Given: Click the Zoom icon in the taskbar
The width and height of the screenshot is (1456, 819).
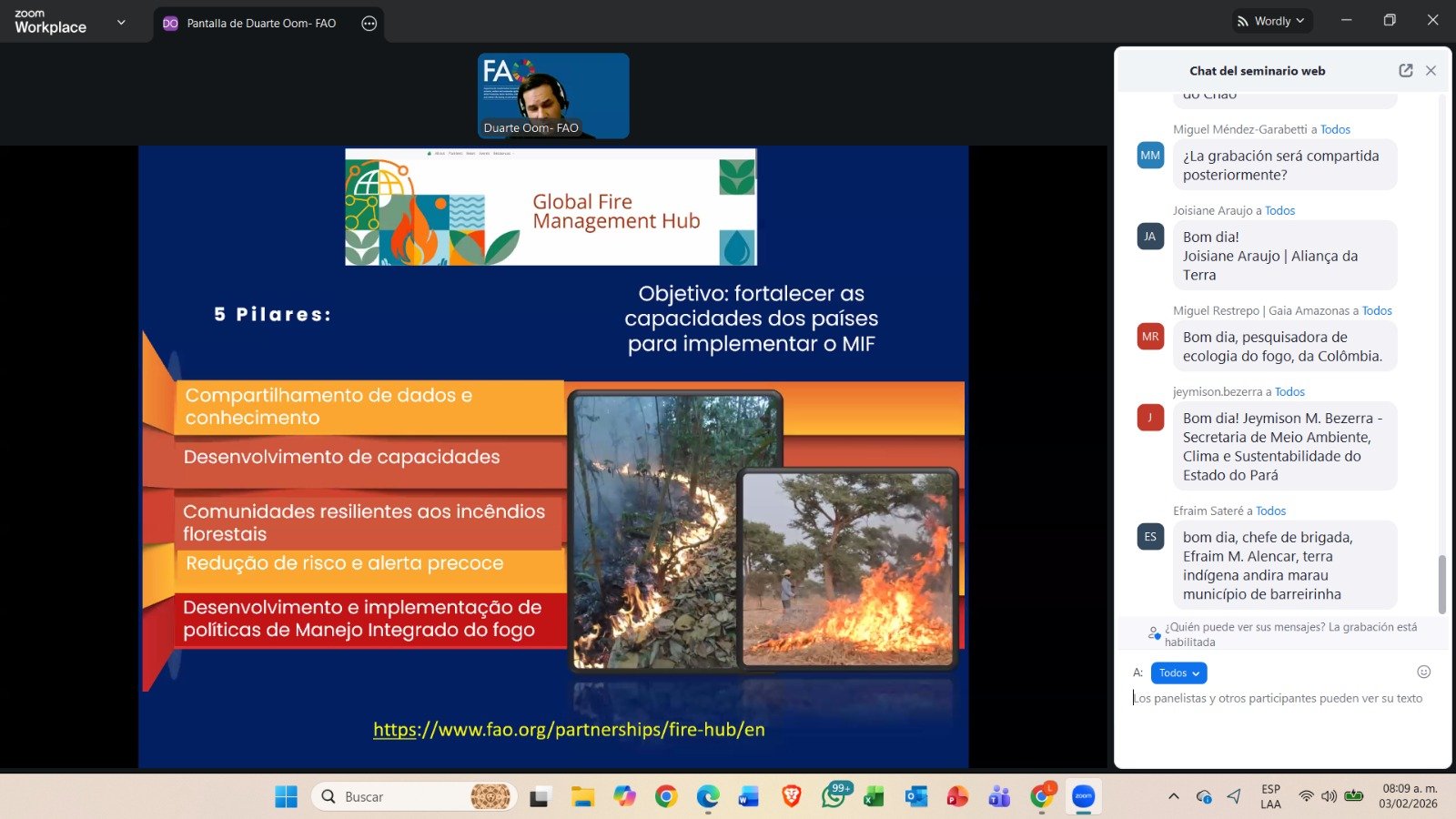Looking at the screenshot, I should [1083, 797].
